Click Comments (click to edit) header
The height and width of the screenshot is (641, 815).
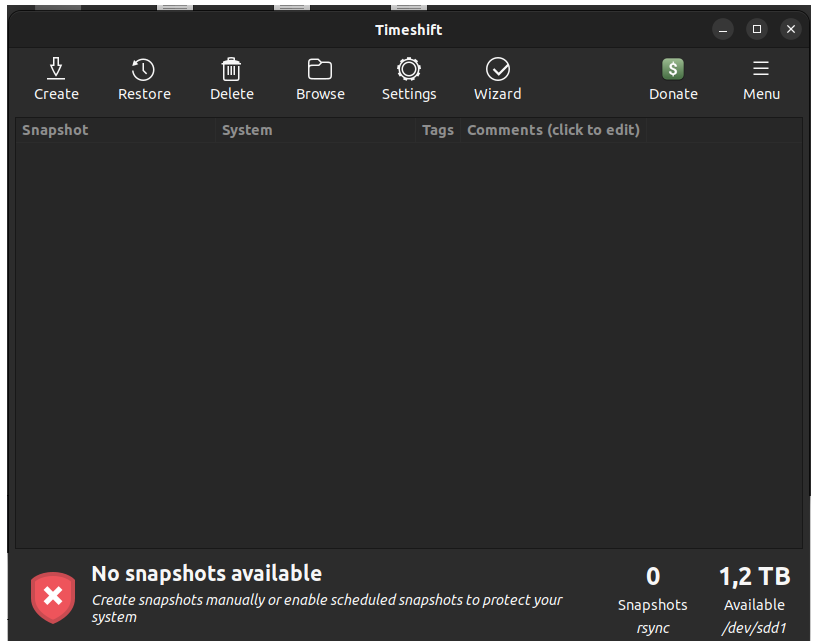click(x=553, y=130)
